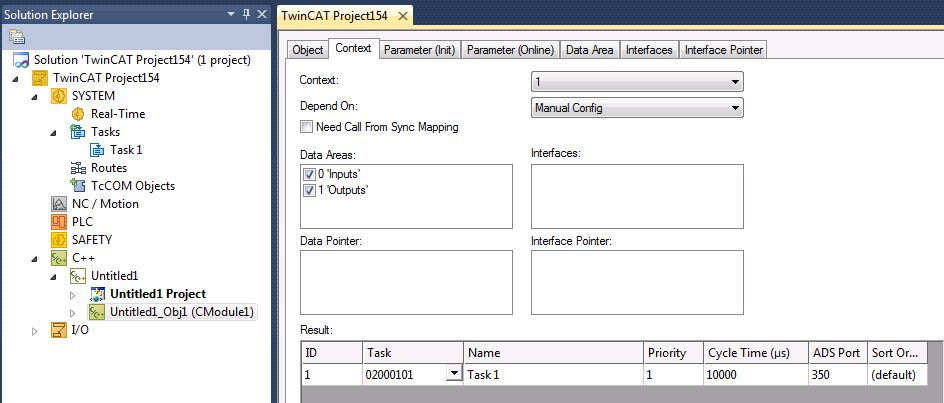Click the C++ node icon

58,258
